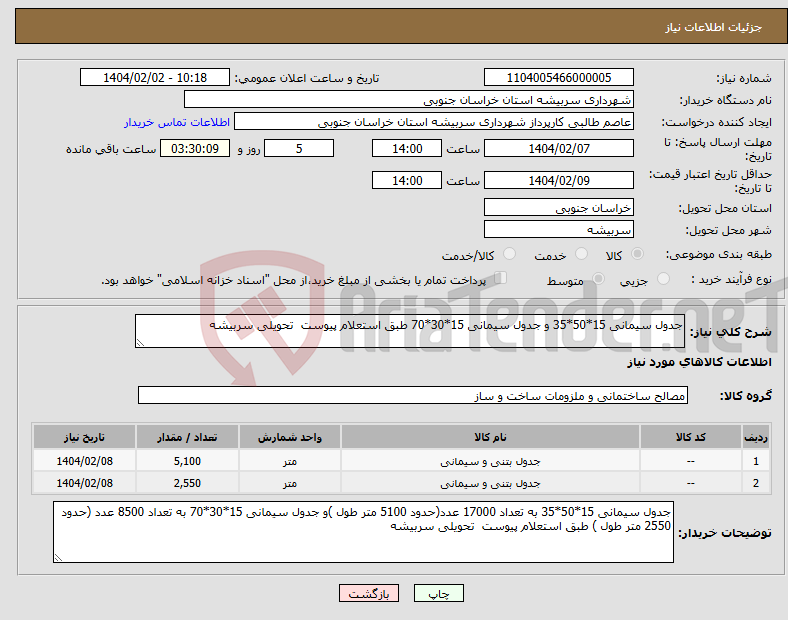Click the delivery city field سربیشه
The image size is (788, 620).
558,230
